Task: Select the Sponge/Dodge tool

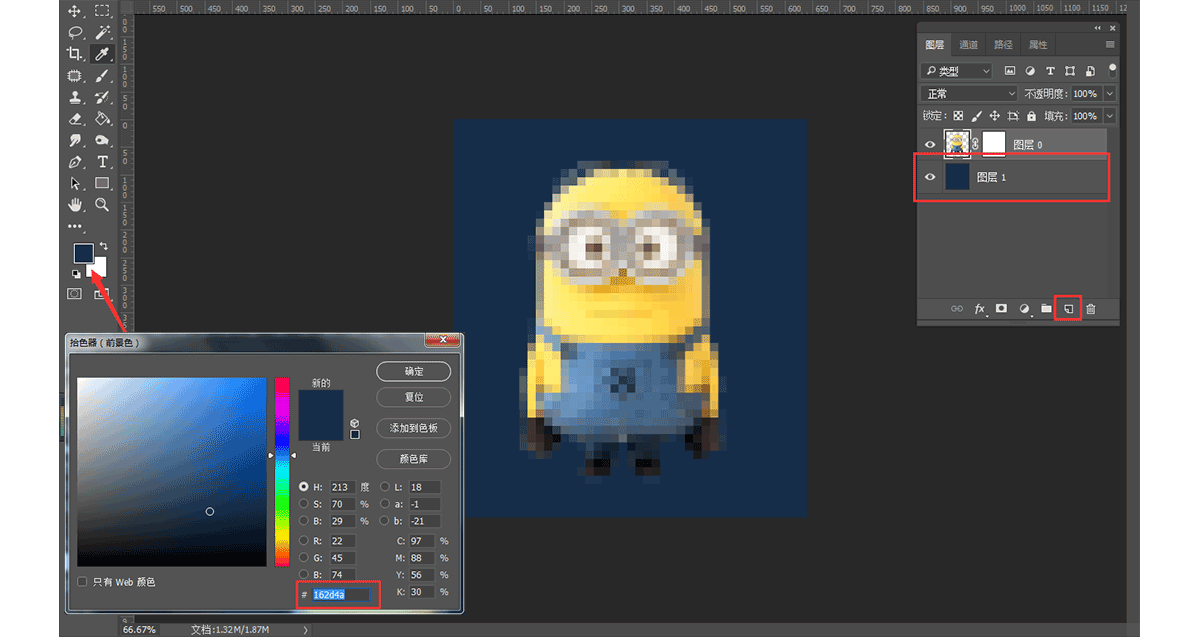Action: click(102, 140)
